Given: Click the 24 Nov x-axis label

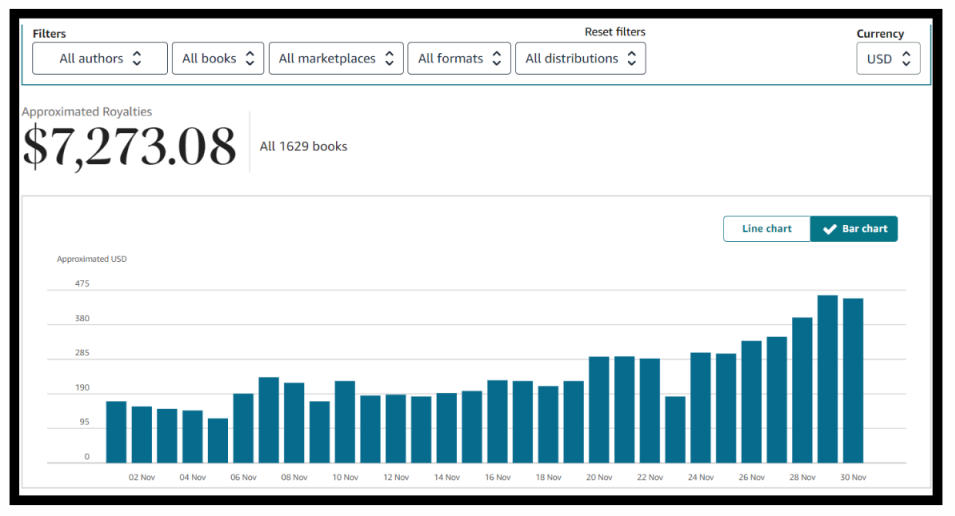Looking at the screenshot, I should (701, 477).
